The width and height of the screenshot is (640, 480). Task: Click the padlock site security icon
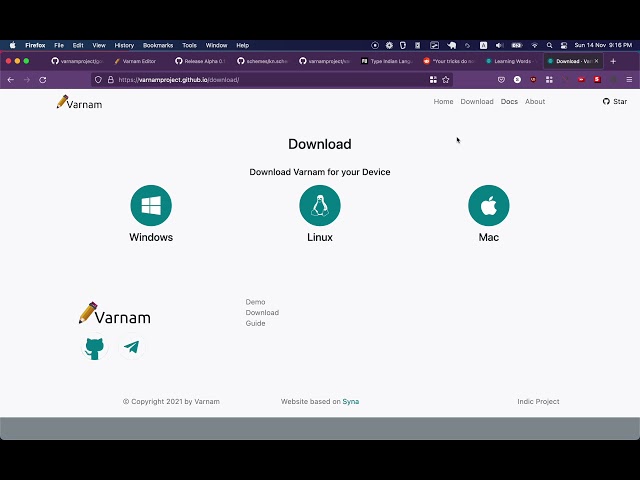111,80
